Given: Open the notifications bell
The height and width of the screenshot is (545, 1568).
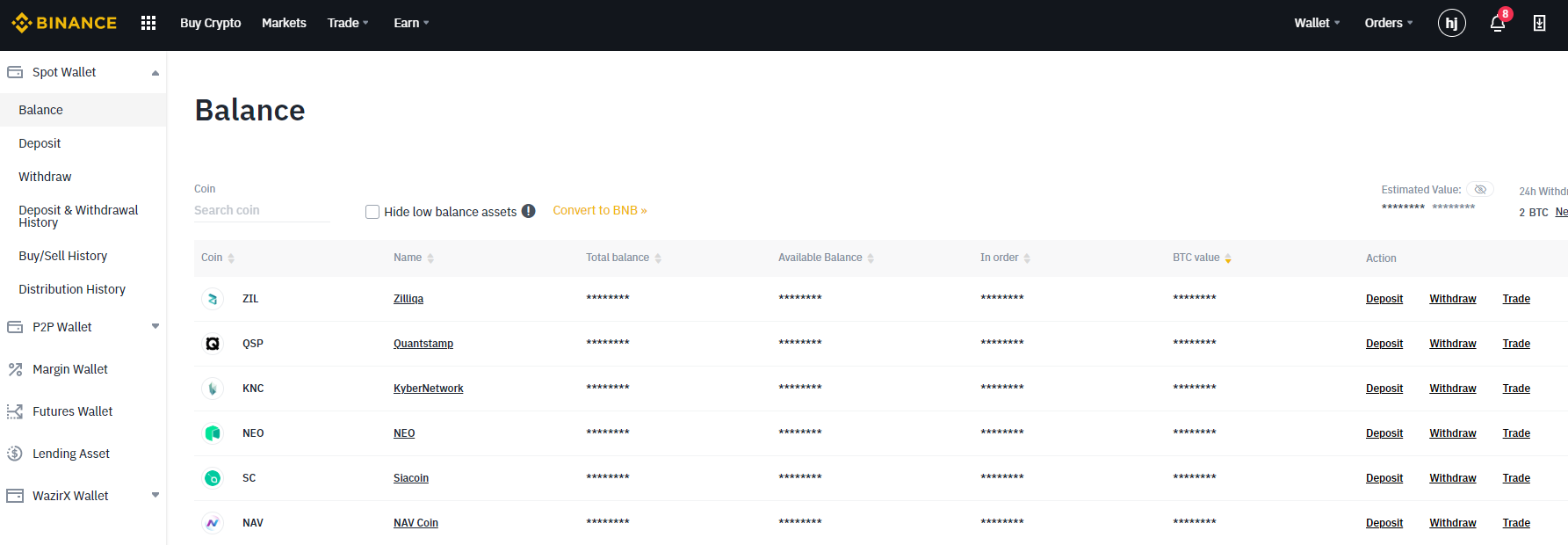Looking at the screenshot, I should click(1498, 23).
